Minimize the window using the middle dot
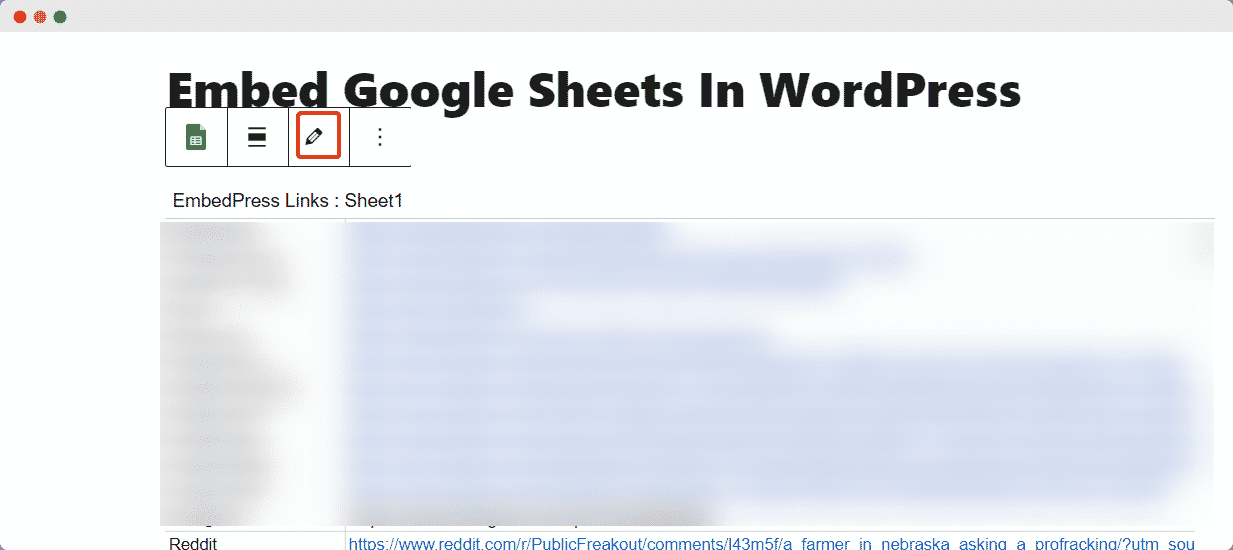The height and width of the screenshot is (550, 1233). tap(40, 17)
